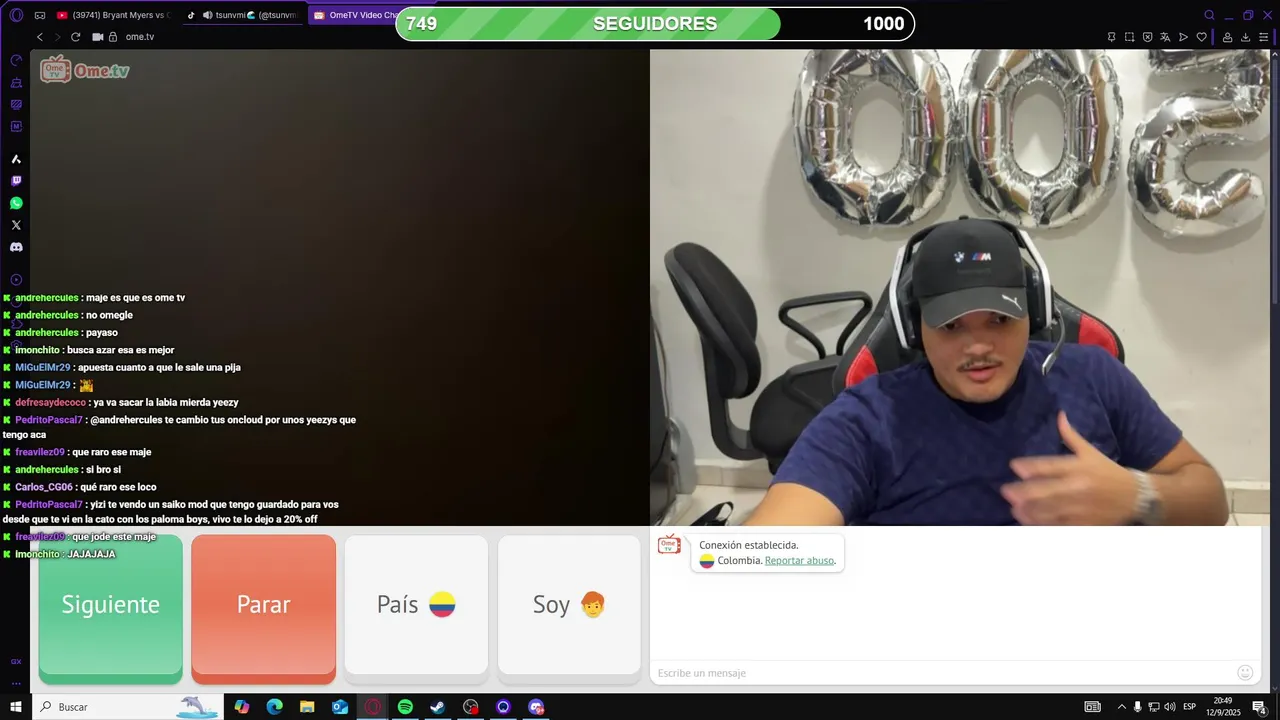This screenshot has height=720, width=1280.
Task: Open the downloads icon
Action: [1245, 37]
